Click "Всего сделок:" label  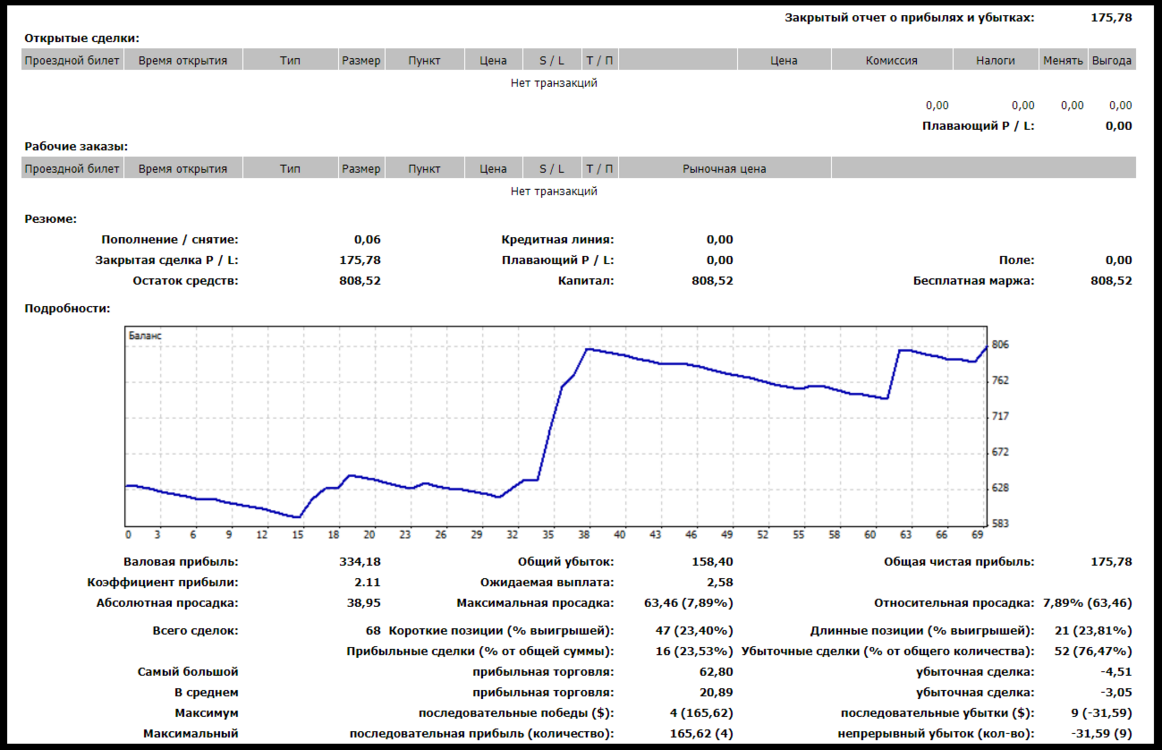click(x=196, y=631)
